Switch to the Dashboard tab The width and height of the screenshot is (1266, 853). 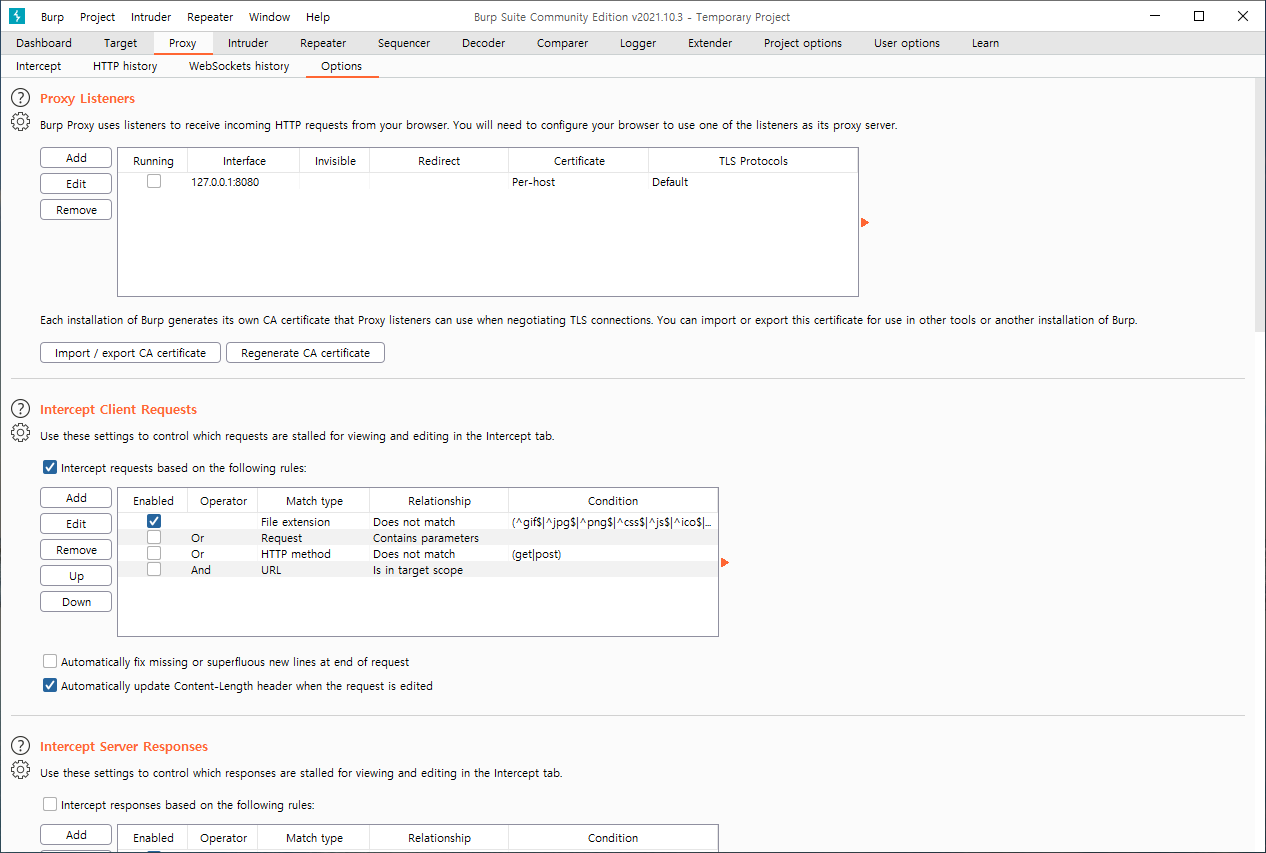(x=44, y=43)
